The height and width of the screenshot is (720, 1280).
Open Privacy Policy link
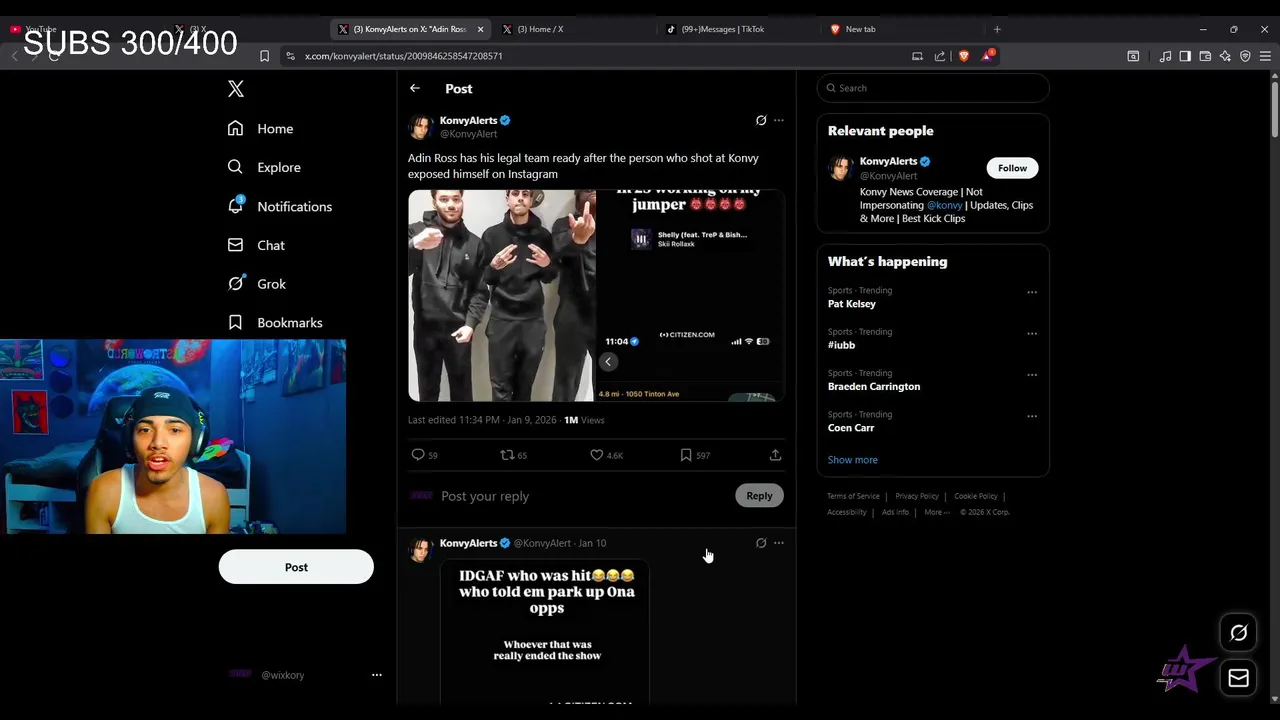click(x=917, y=496)
